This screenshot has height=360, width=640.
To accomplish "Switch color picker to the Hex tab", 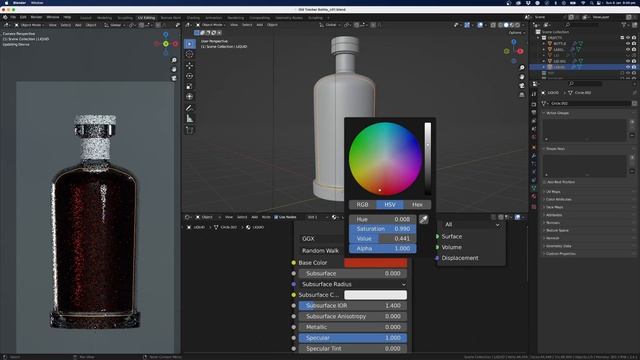I will coord(417,204).
